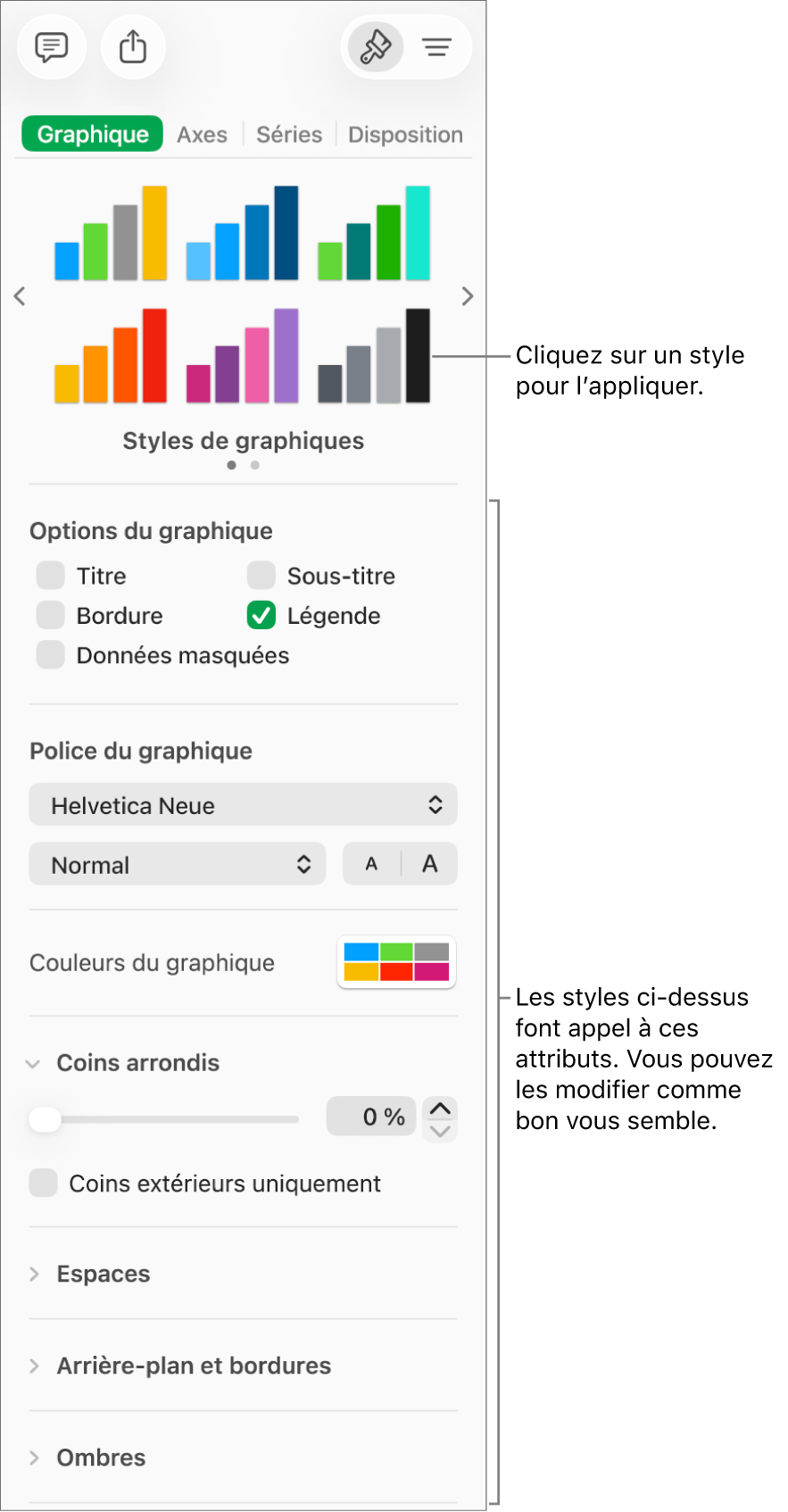Check Coins extérieurs uniquement

[x=43, y=1183]
